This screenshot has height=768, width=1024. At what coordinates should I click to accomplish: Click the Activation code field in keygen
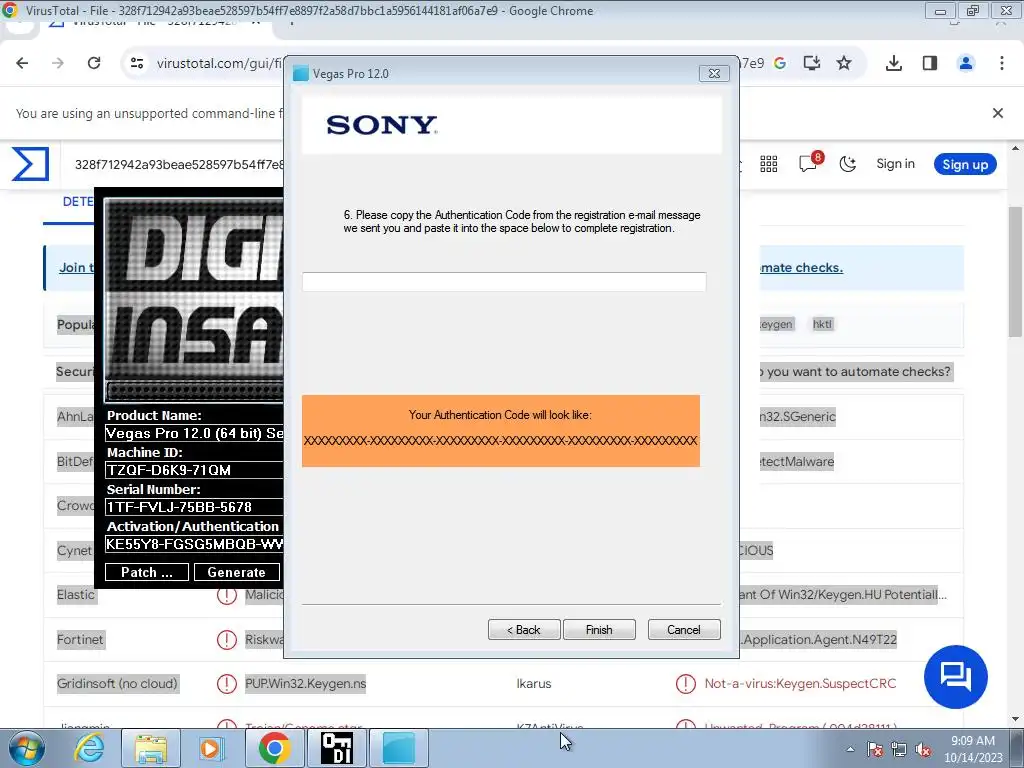194,544
